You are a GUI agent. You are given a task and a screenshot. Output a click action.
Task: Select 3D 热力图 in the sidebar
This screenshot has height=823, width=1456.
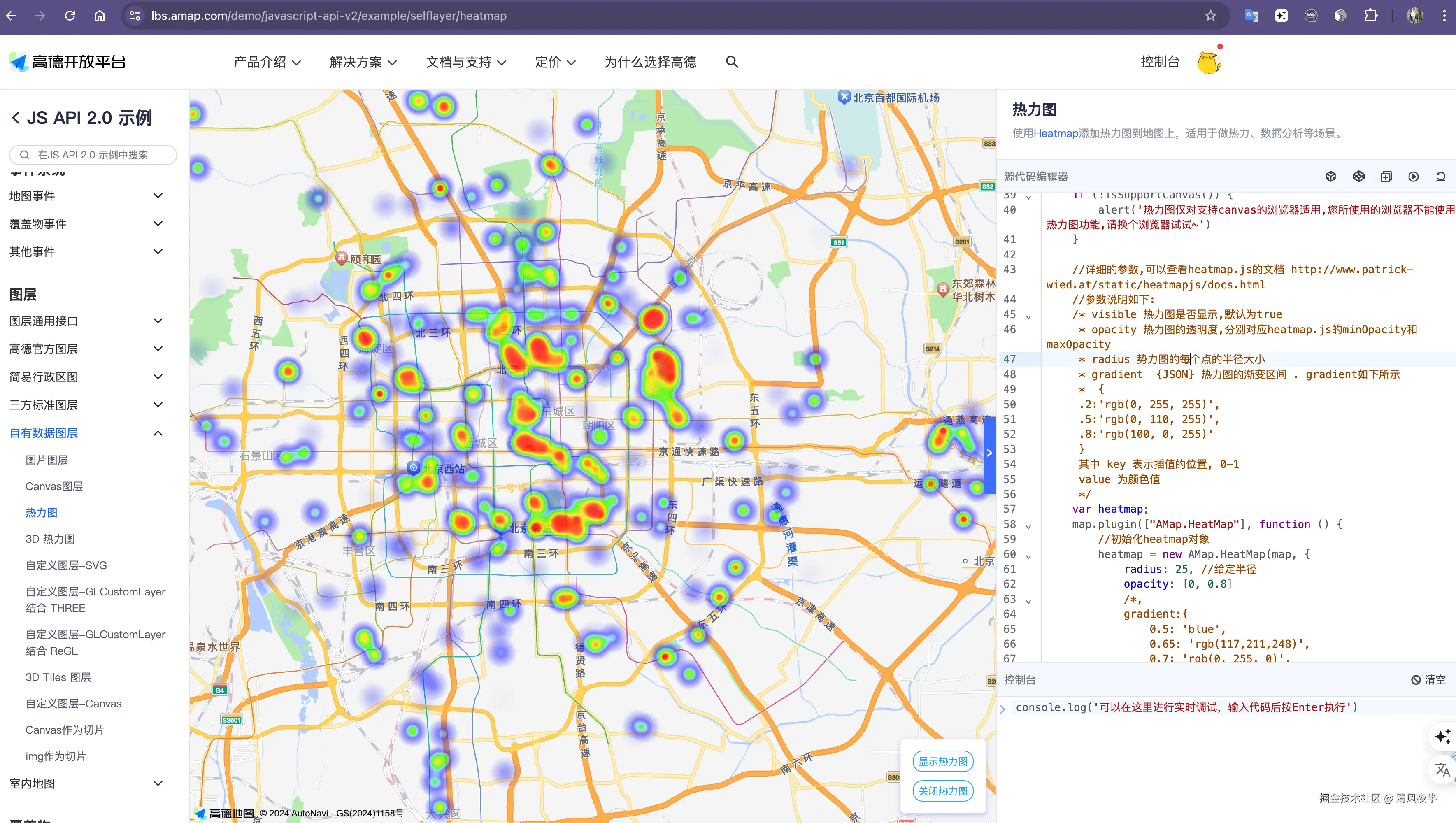50,539
